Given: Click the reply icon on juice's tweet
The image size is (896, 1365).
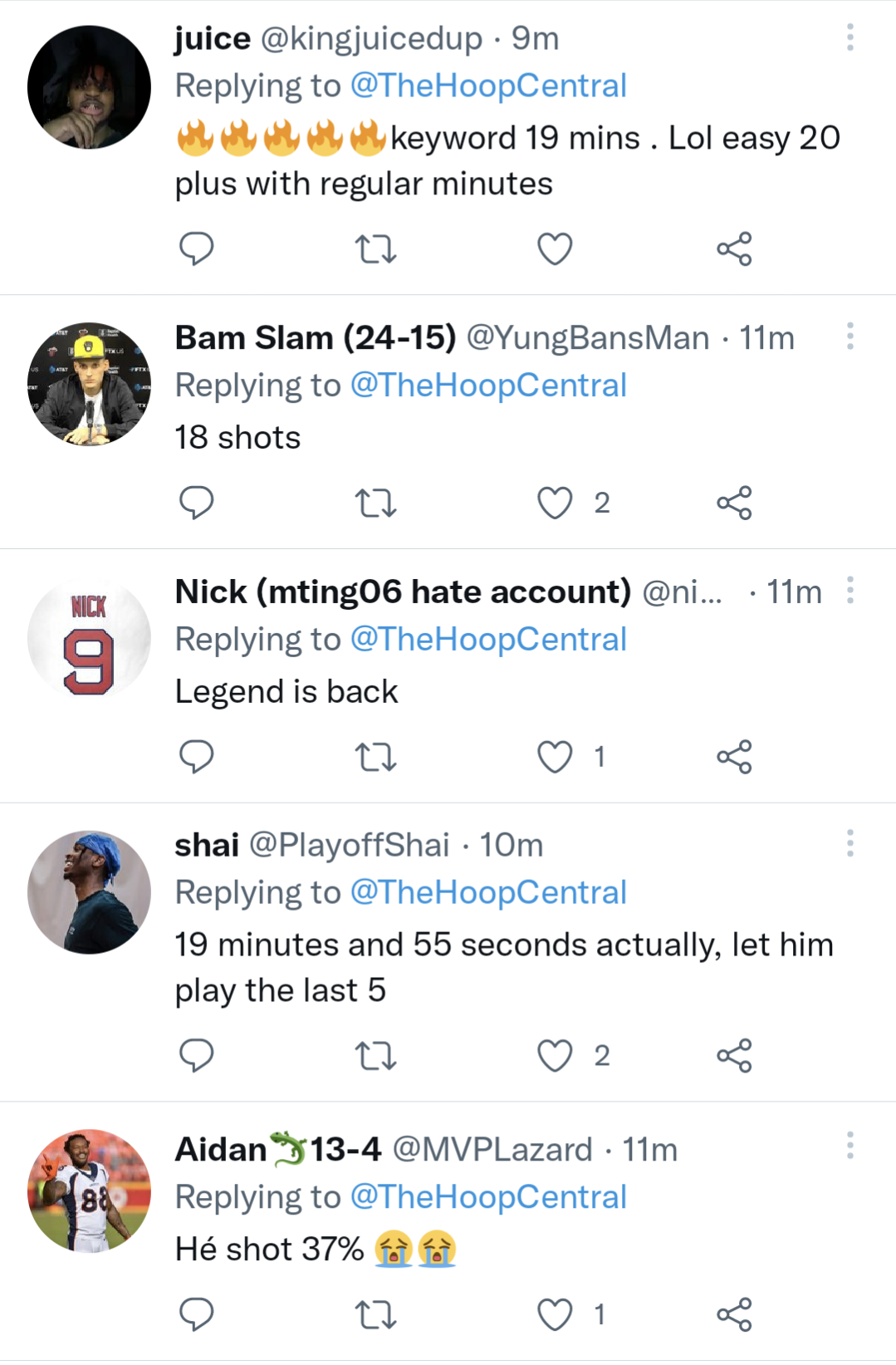Looking at the screenshot, I should point(198,247).
